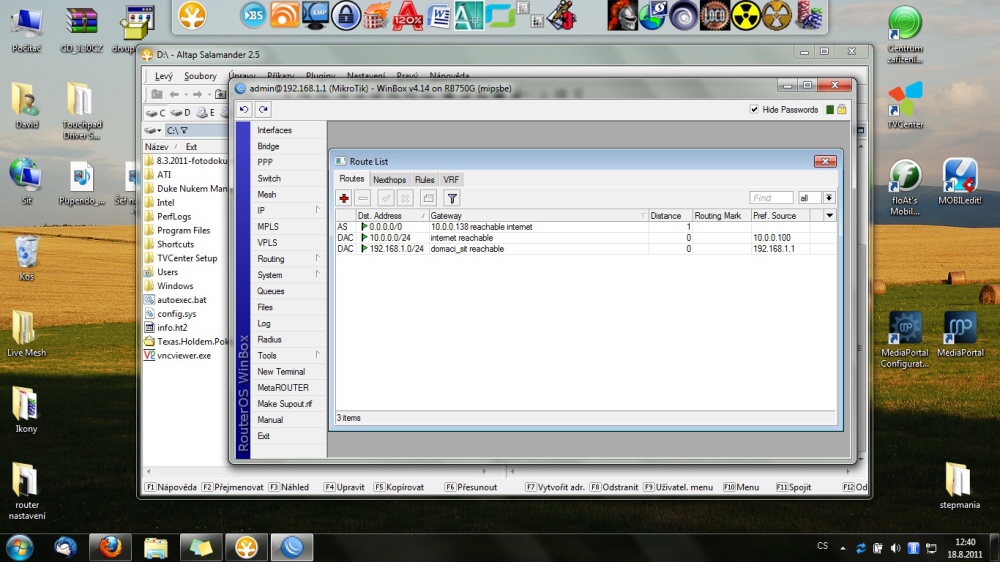The width and height of the screenshot is (1000, 562).
Task: Click the comment icon in Route List toolbar
Action: [429, 198]
